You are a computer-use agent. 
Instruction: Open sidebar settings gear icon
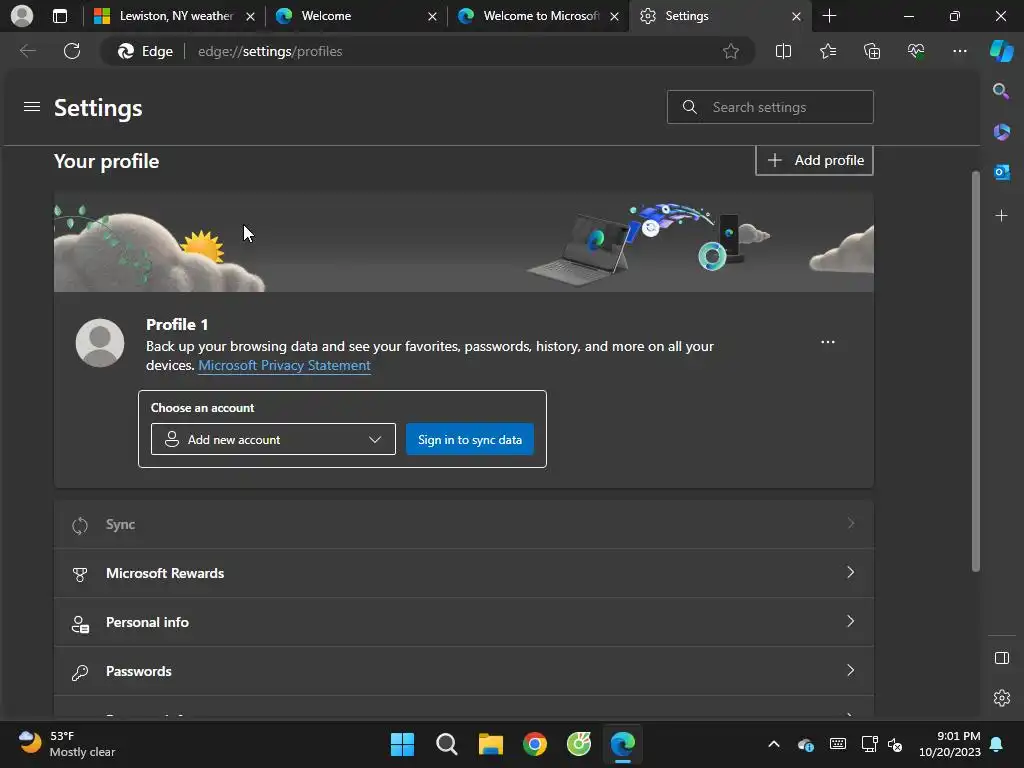tap(1001, 697)
